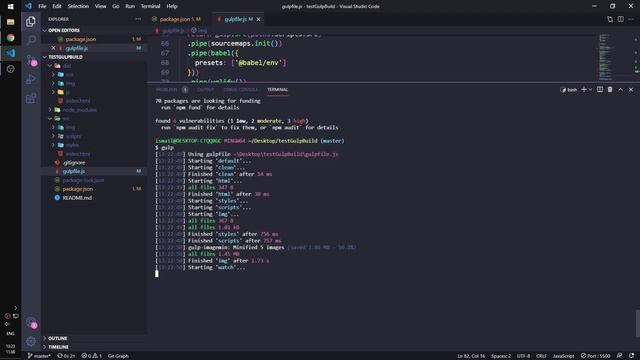640x360 pixels.
Task: Open package-lock.json in explorer tree
Action: [83, 180]
